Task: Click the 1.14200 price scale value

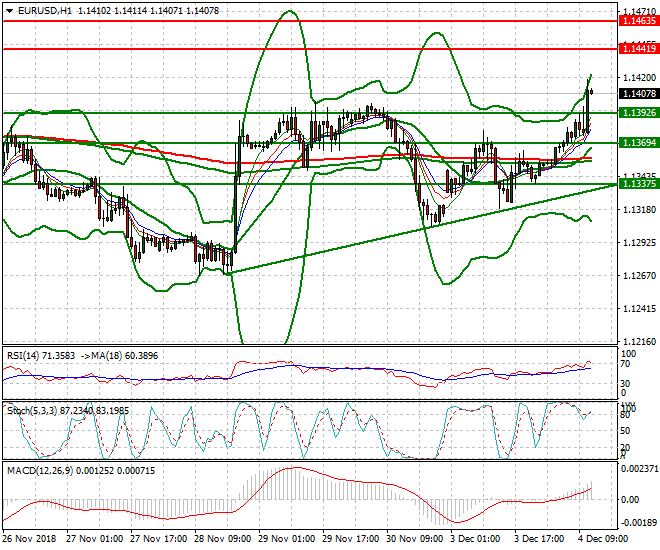Action: [x=639, y=77]
